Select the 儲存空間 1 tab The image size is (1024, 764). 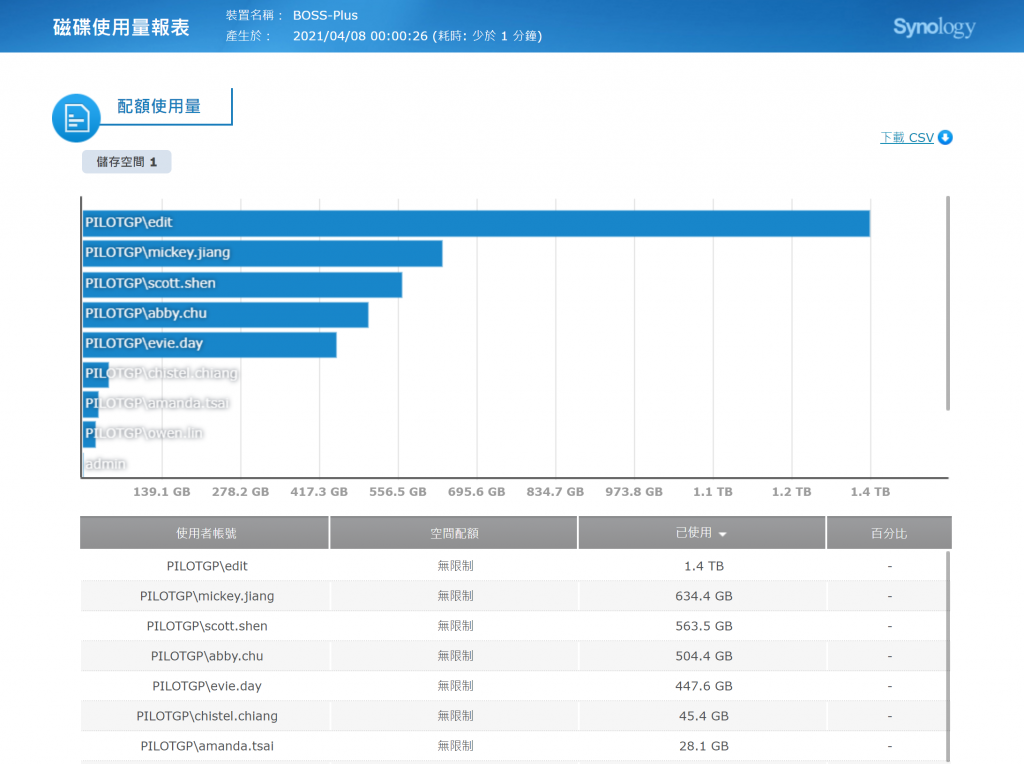pos(127,162)
